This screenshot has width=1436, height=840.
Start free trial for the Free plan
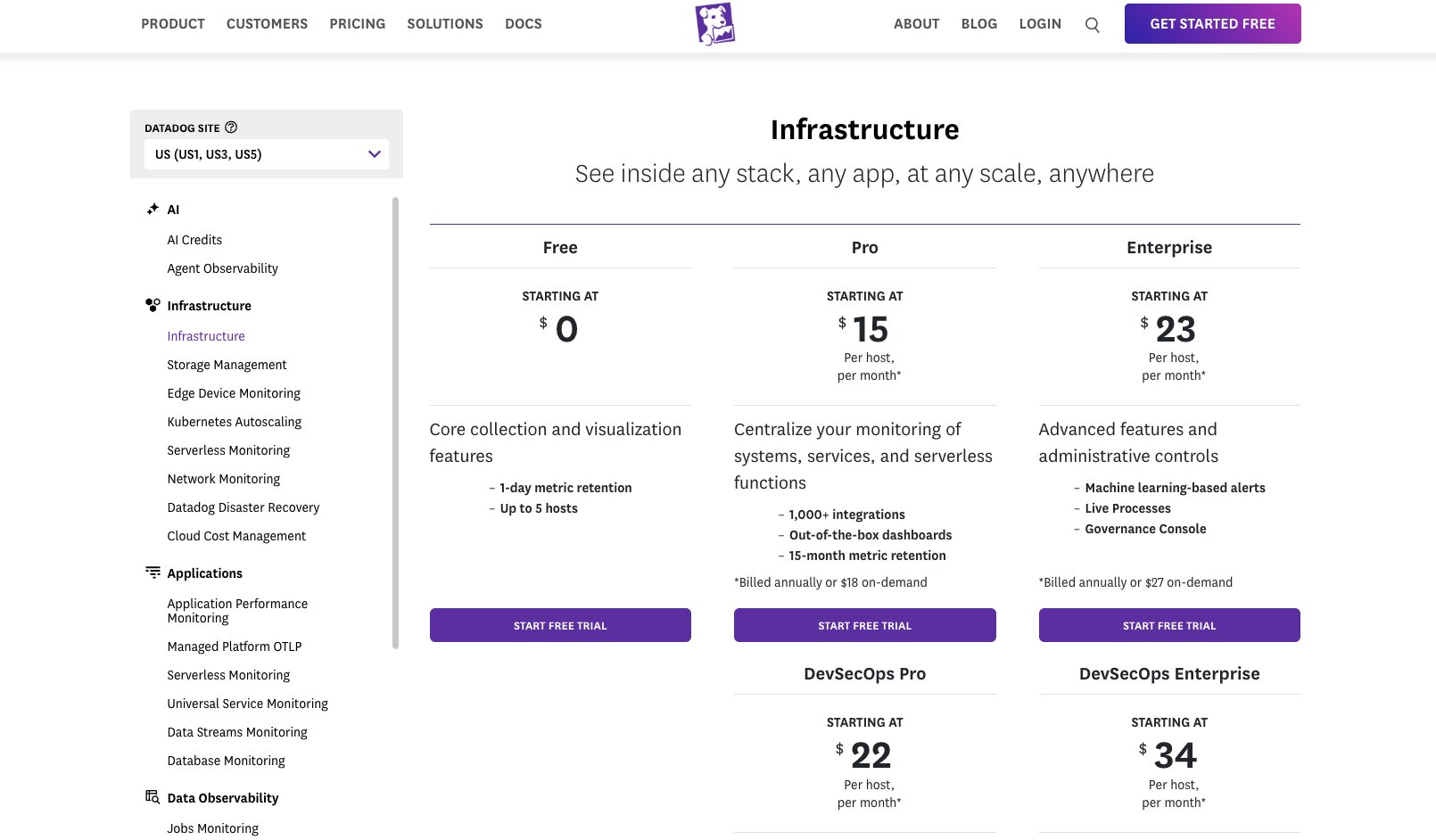pos(560,625)
